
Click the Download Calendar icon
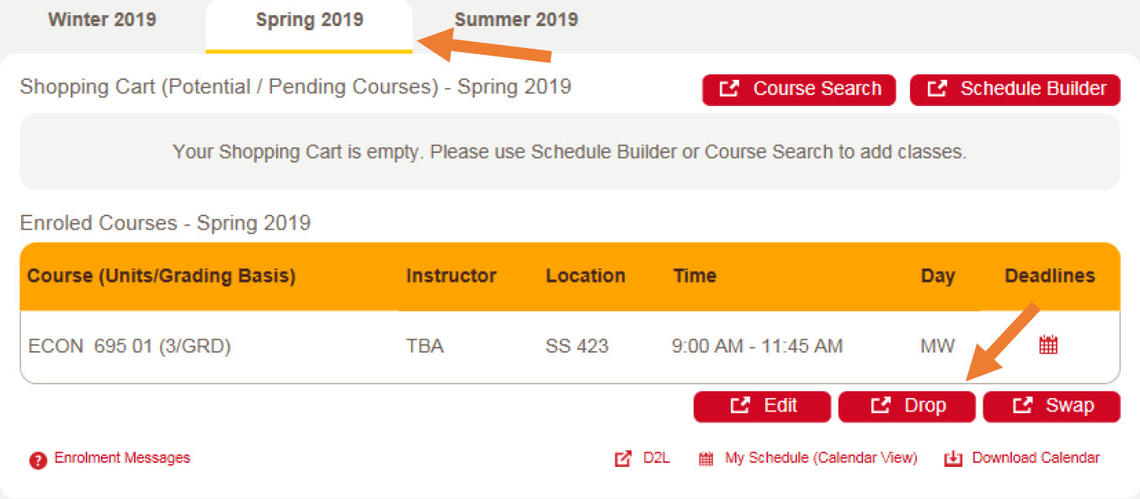click(x=953, y=459)
